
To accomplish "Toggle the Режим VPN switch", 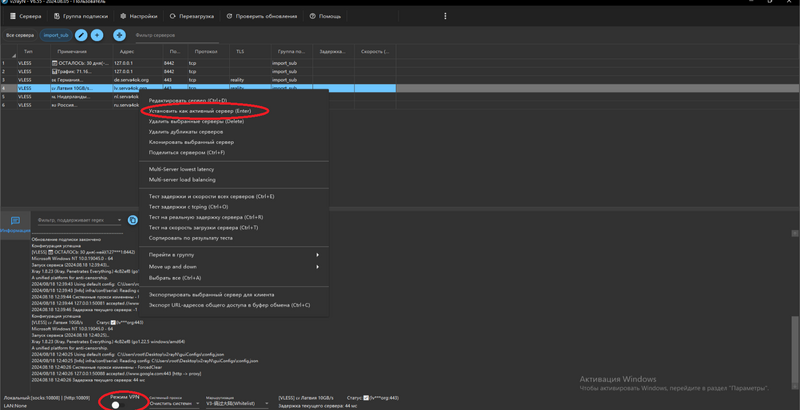I will tap(116, 405).
